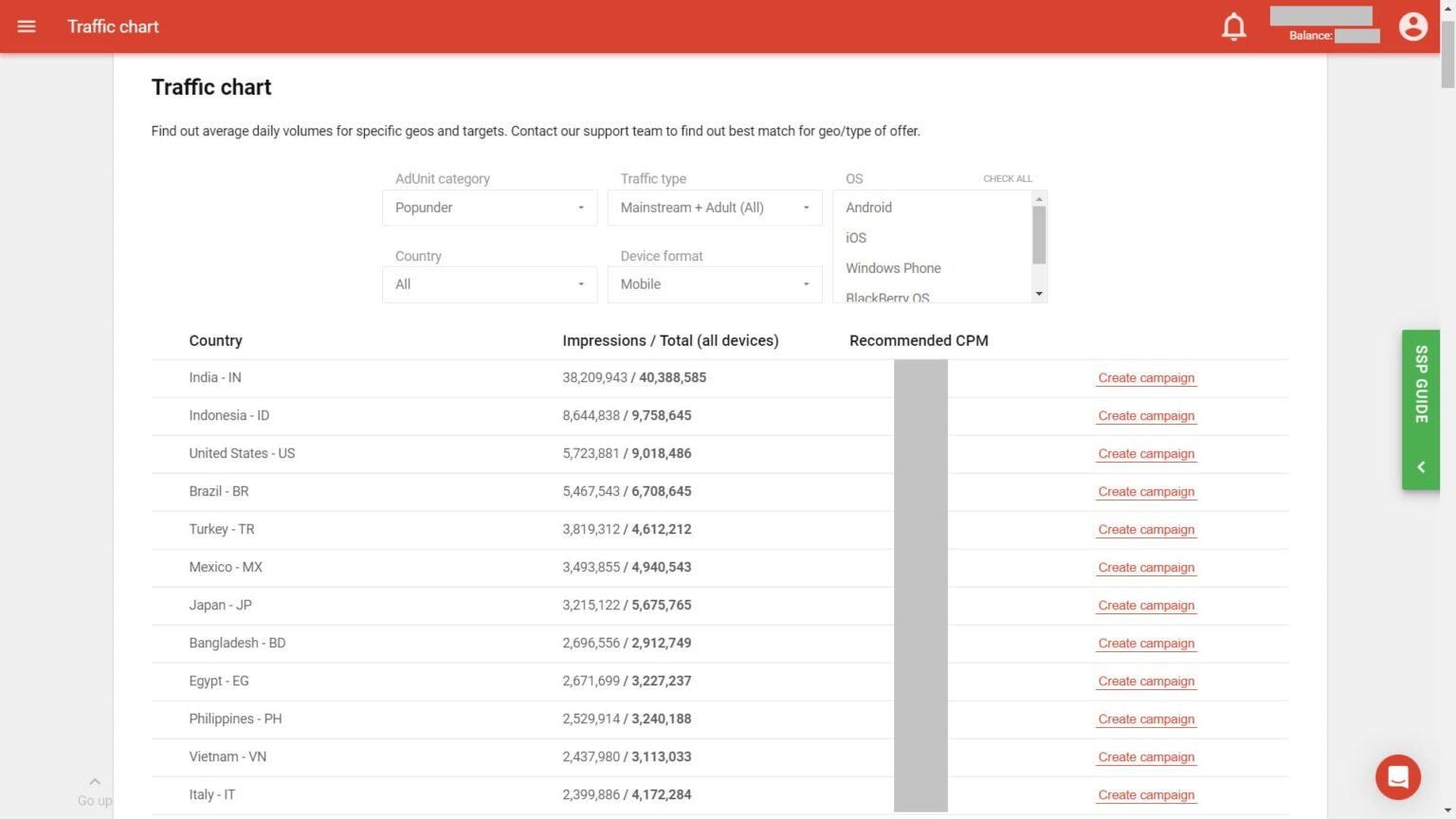Open the notifications bell
The image size is (1456, 819).
[1233, 27]
